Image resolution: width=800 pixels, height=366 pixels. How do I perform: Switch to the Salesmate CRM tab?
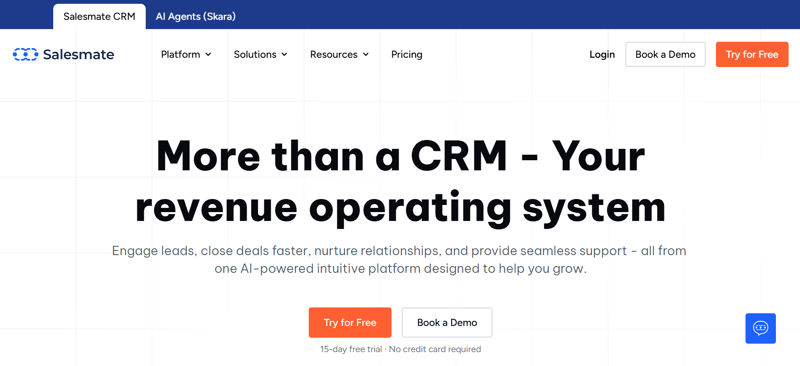click(99, 16)
